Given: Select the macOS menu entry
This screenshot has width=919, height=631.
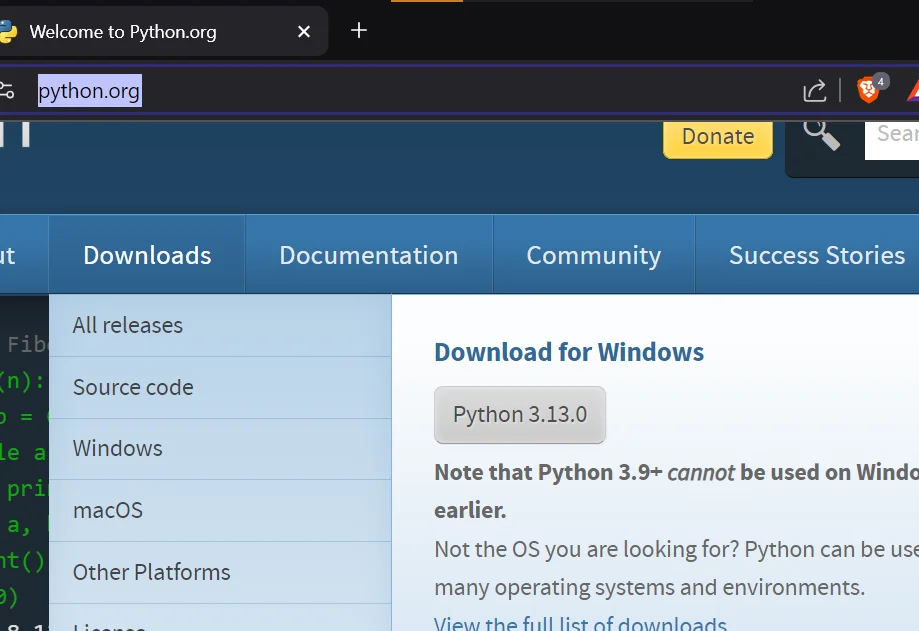Looking at the screenshot, I should click(220, 510).
